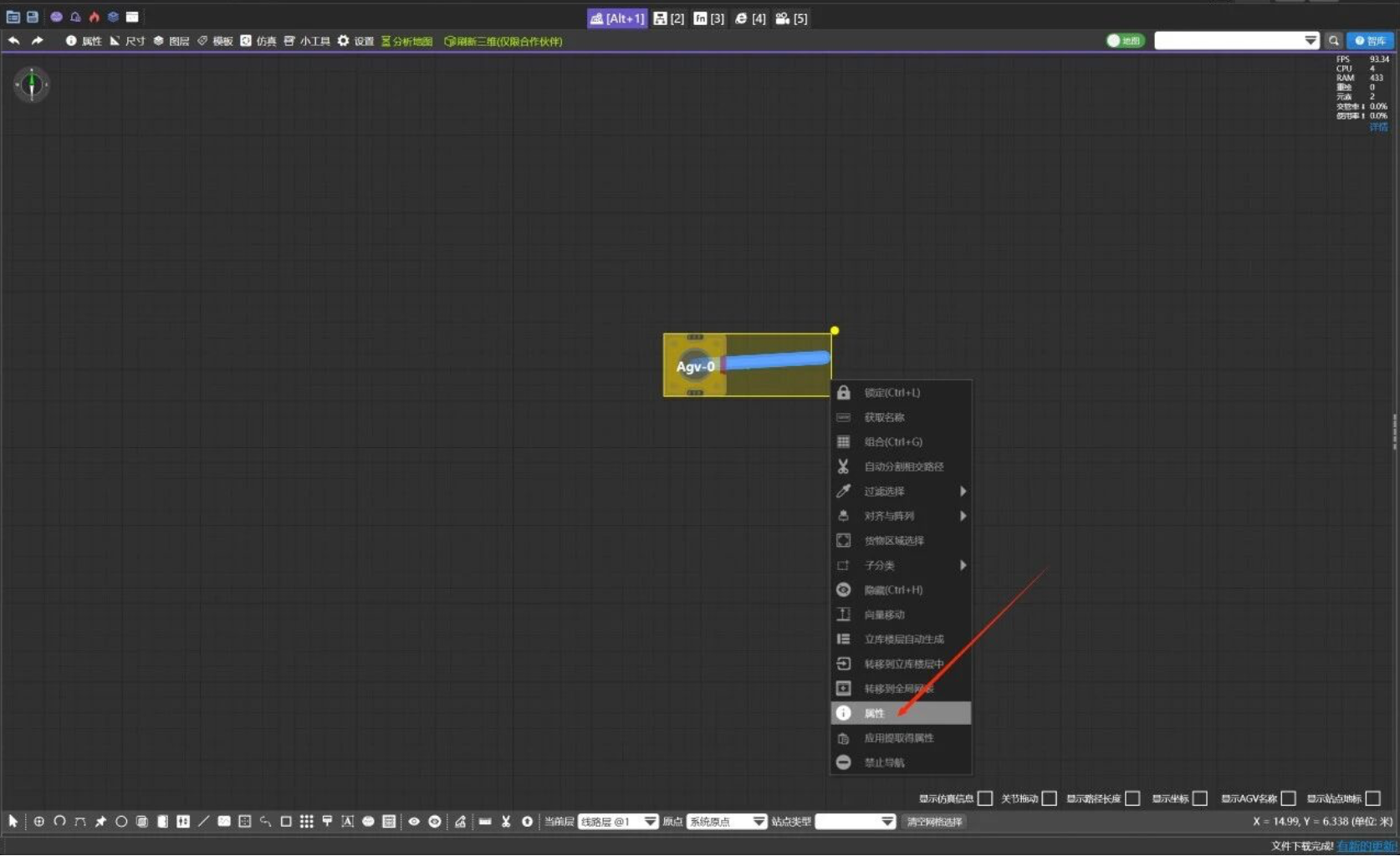The image size is (1400, 856).
Task: Choose 属性 in the context menu
Action: 901,713
